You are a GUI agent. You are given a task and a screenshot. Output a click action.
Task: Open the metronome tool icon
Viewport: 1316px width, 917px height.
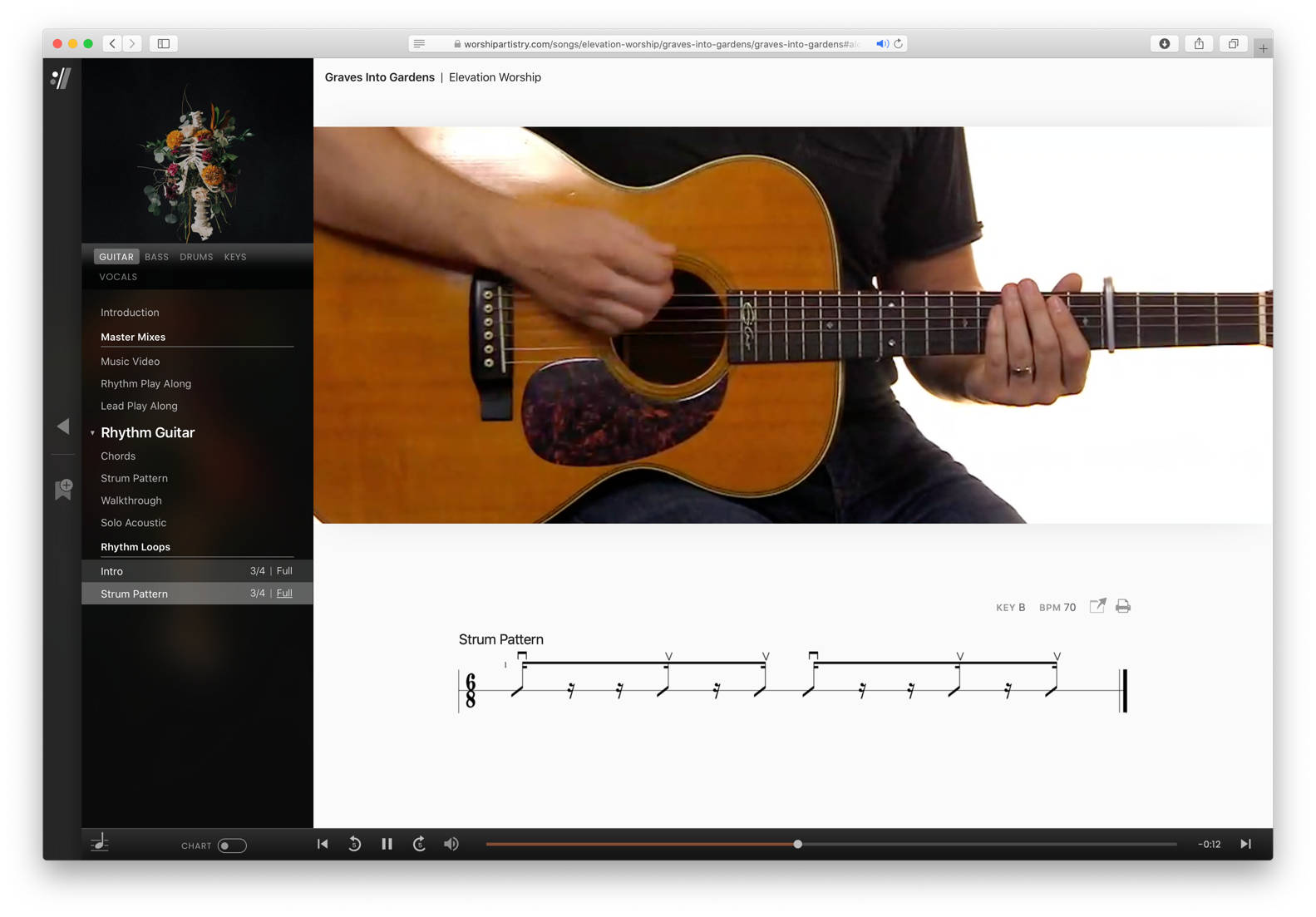pos(100,843)
